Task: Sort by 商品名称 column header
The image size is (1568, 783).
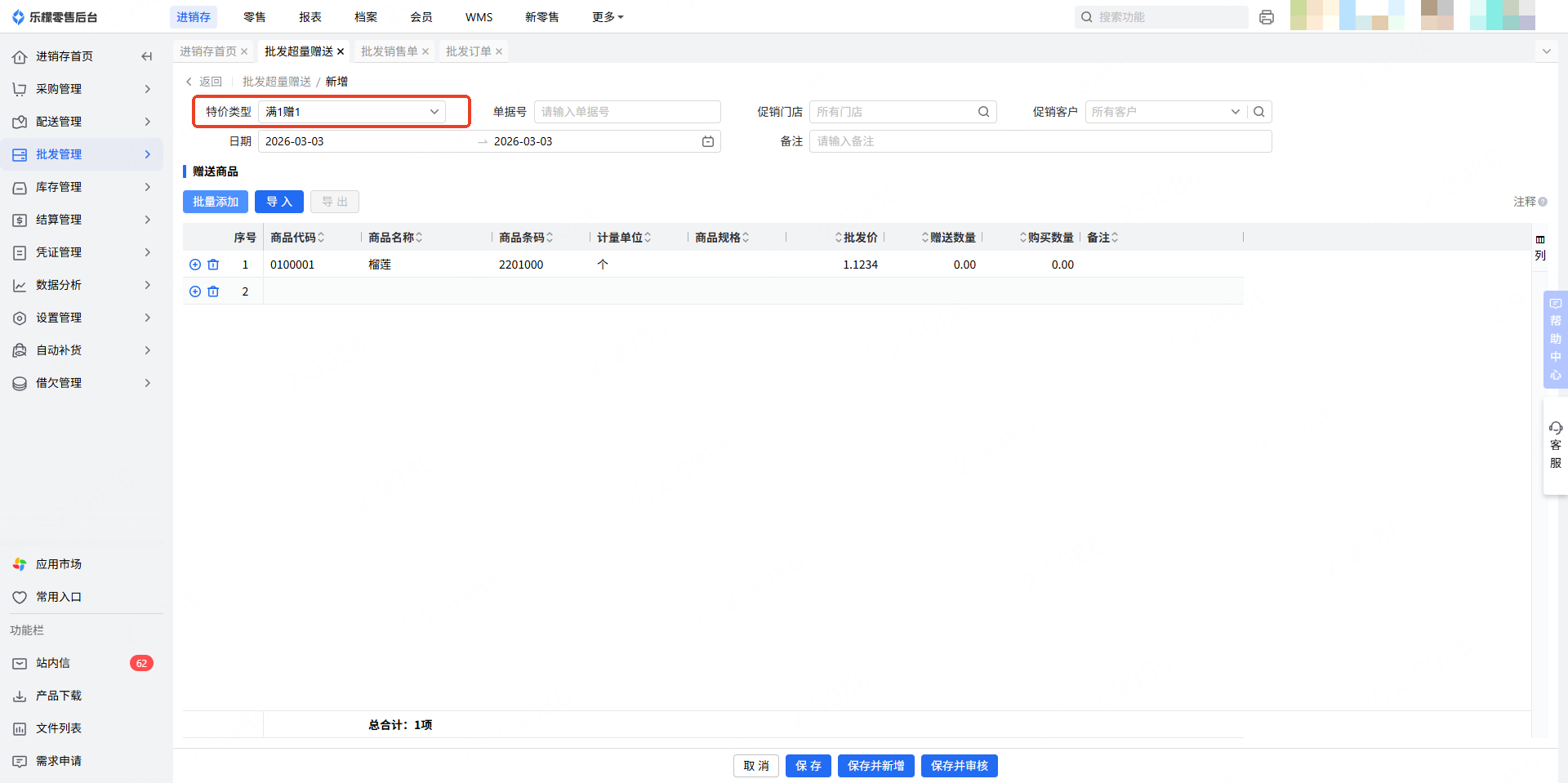Action: coord(395,238)
